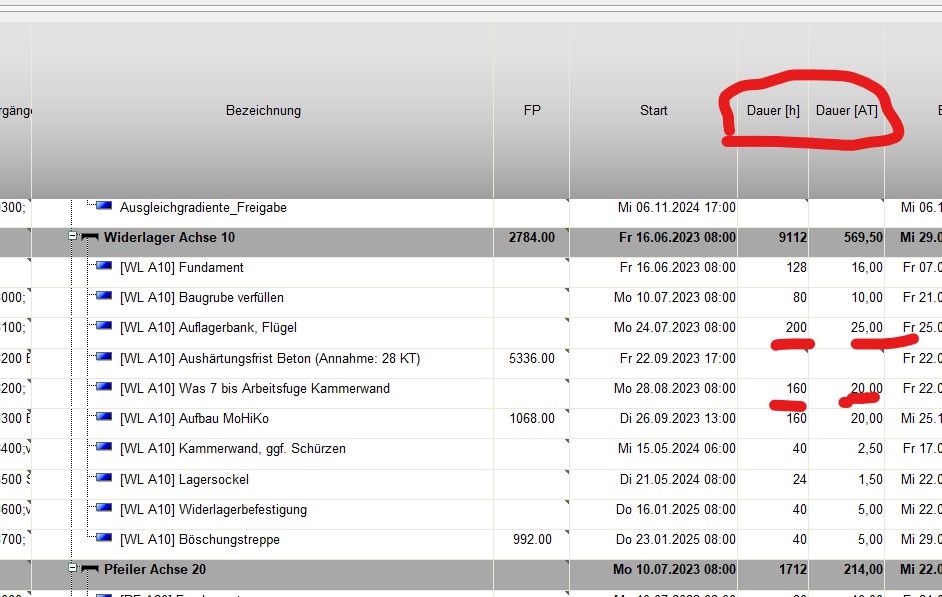The image size is (942, 597).
Task: Click the blue icon next to [WL A10] Aufbau MoHiKo
Action: coord(104,418)
